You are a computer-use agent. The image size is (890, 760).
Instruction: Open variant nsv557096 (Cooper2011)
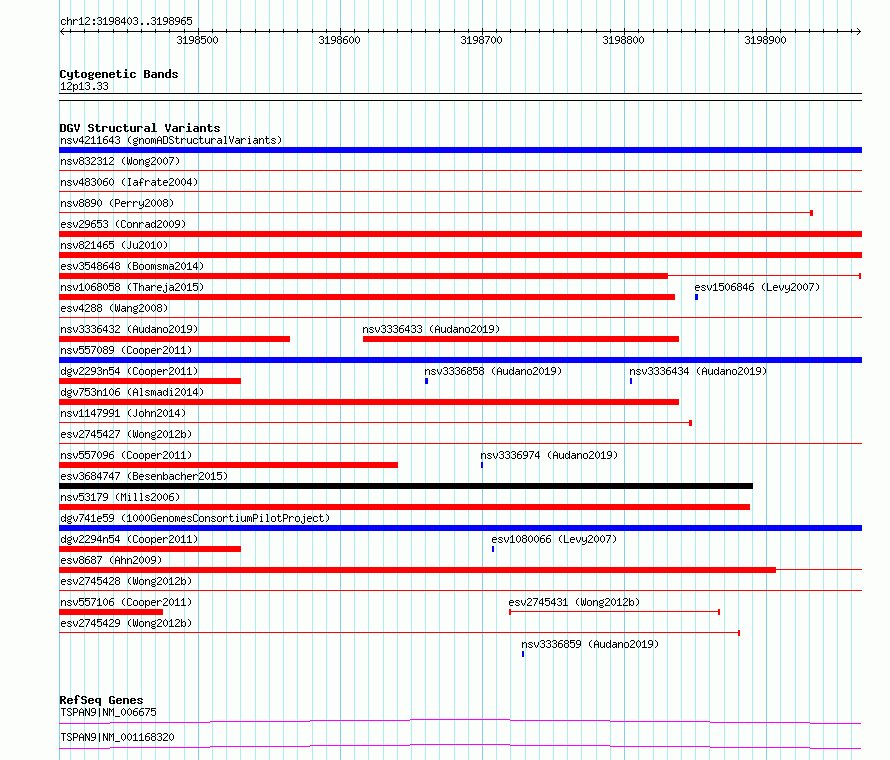pyautogui.click(x=125, y=455)
